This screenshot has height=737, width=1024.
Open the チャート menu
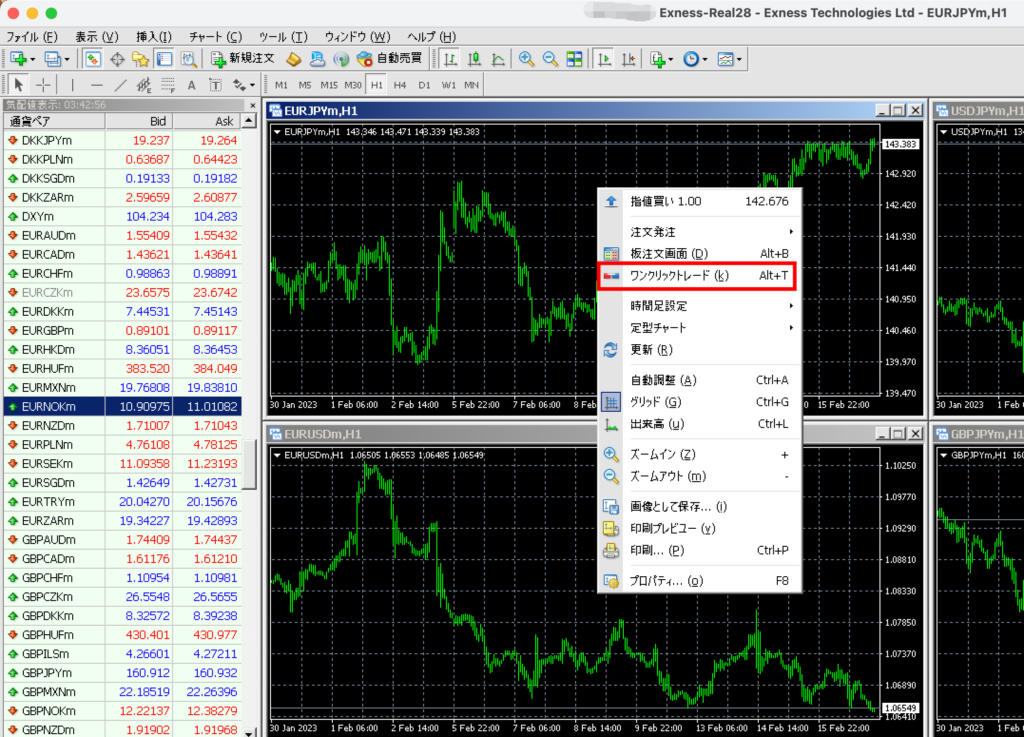click(216, 37)
